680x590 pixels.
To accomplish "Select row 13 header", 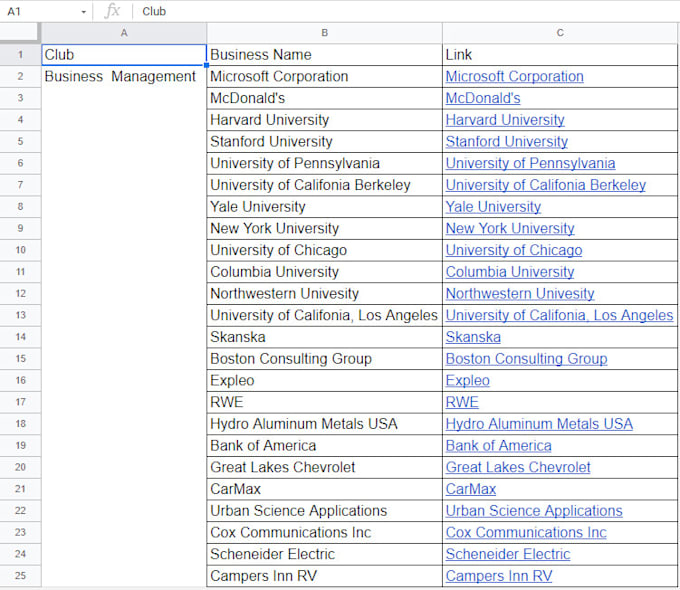I will pos(20,315).
